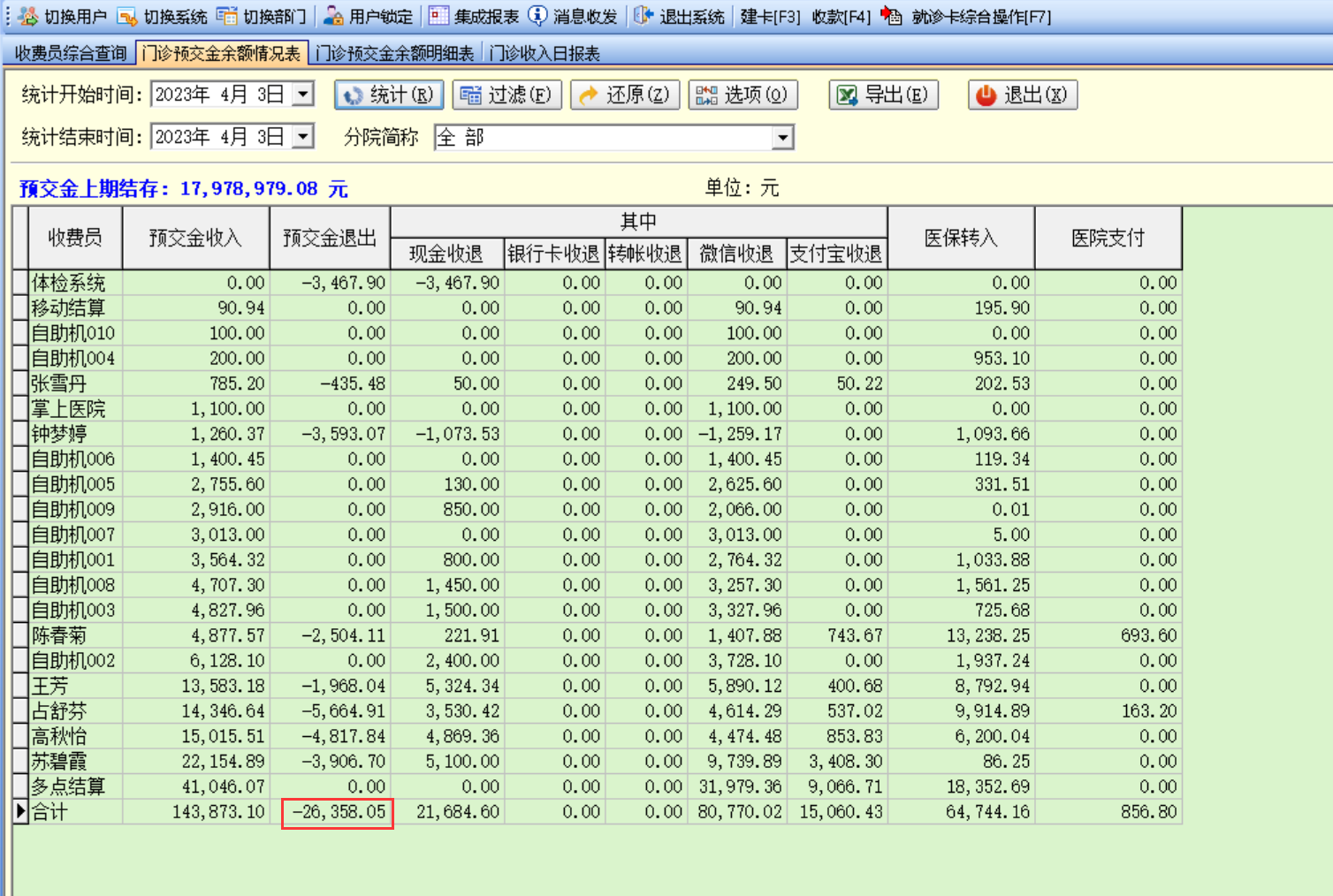This screenshot has width=1333, height=896.
Task: Open the 统计结束时间 date dropdown arrow
Action: pyautogui.click(x=303, y=136)
